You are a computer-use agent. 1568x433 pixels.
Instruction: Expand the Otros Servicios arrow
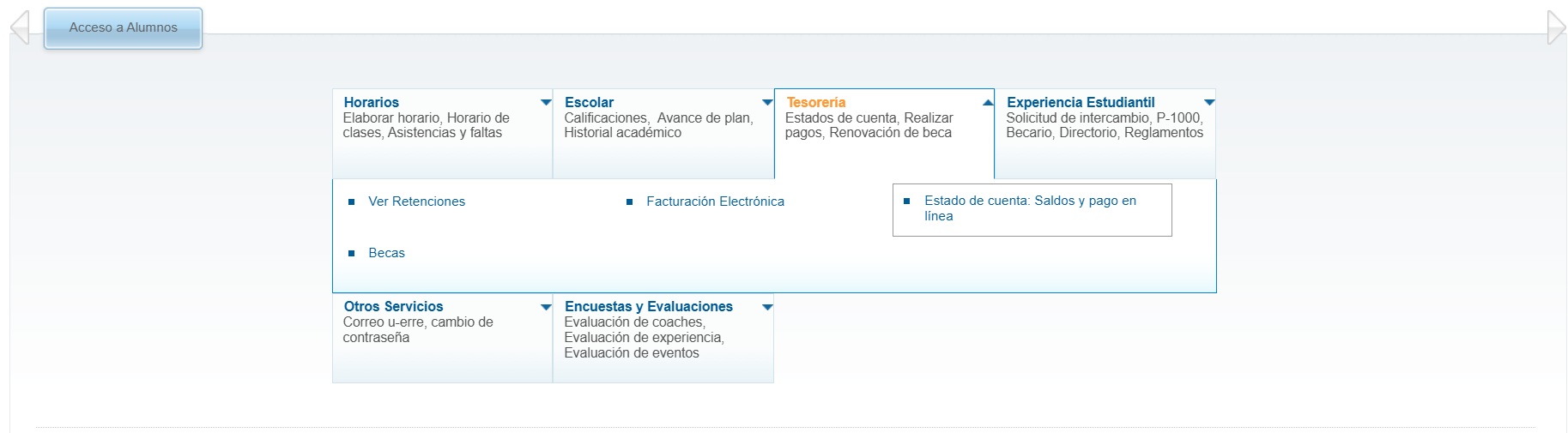(546, 307)
